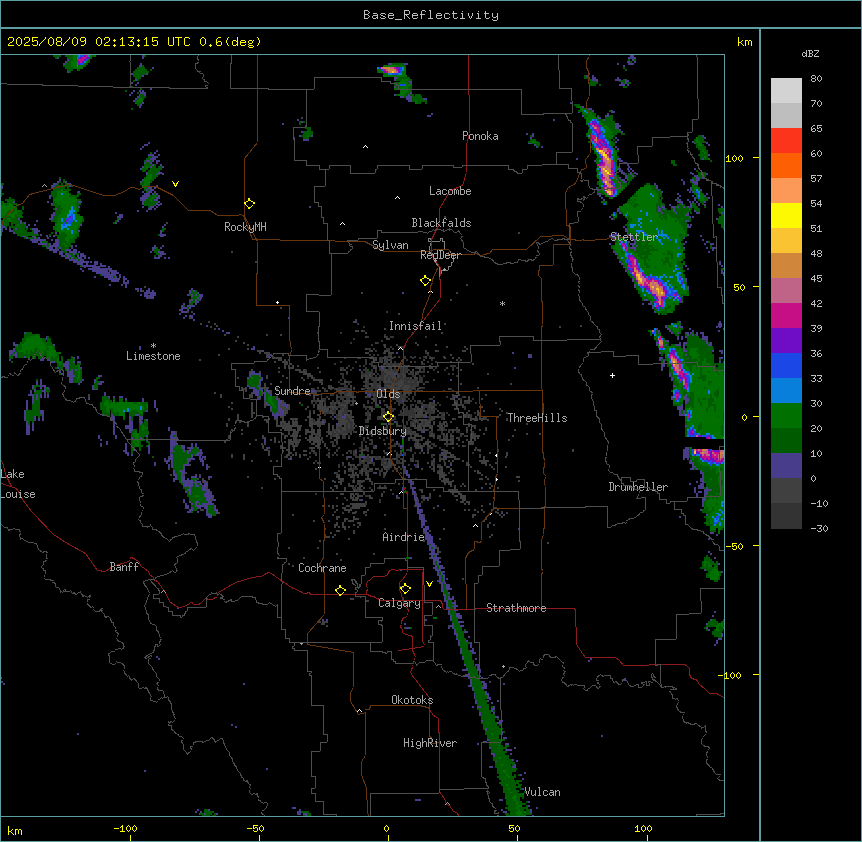Click the yellow diamond marker south of RedDeer
862x842 pixels.
[426, 281]
